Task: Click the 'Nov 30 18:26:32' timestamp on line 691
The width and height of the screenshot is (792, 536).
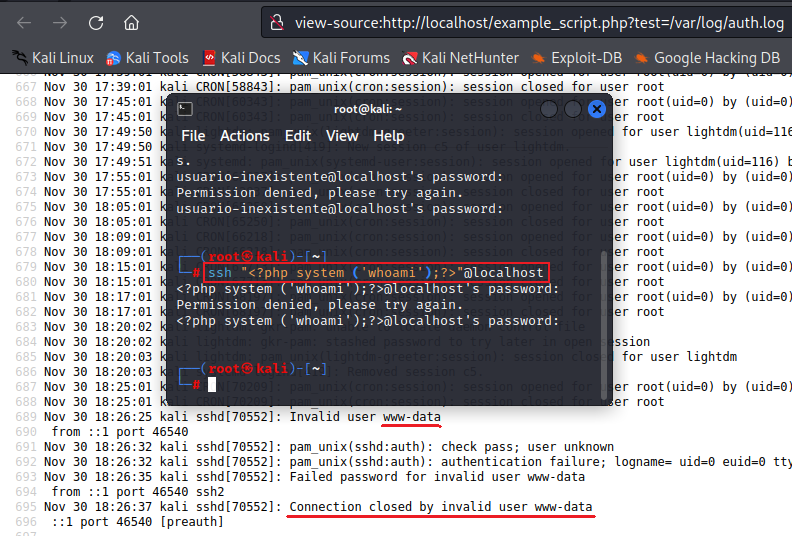Action: point(98,447)
